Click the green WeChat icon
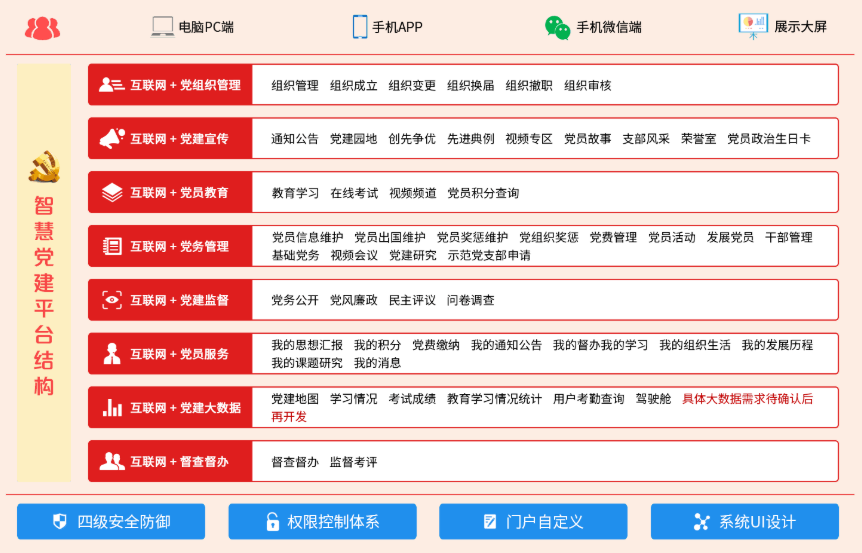This screenshot has height=553, width=862. tap(557, 27)
